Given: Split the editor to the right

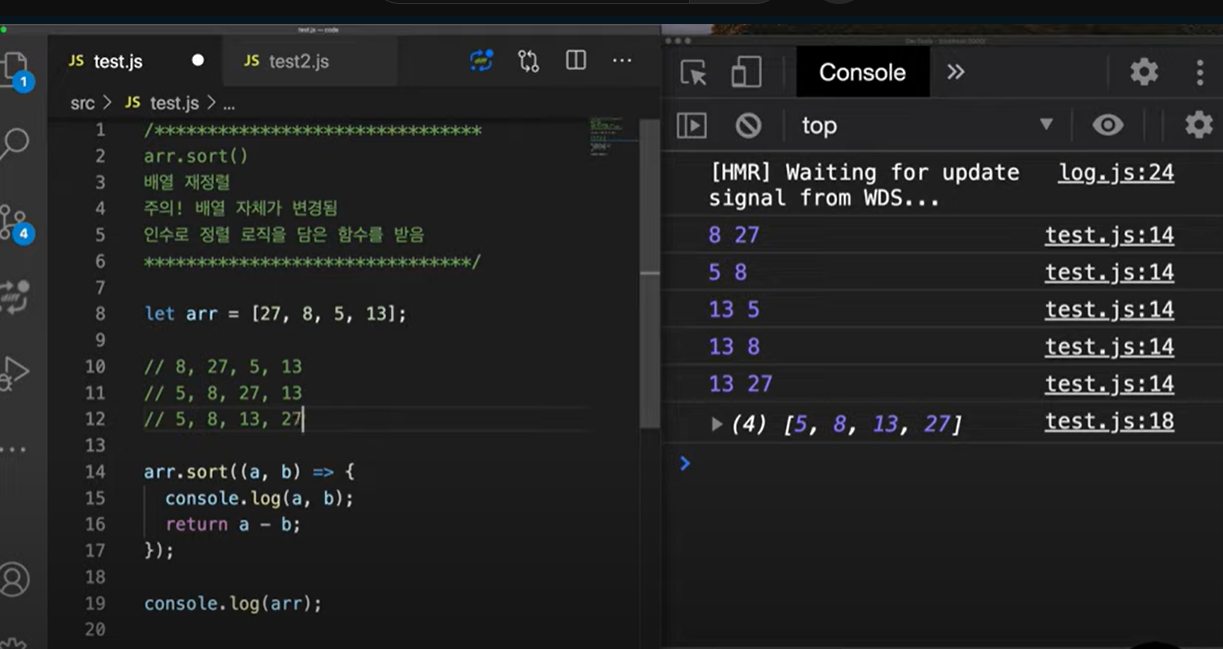Looking at the screenshot, I should 576,60.
